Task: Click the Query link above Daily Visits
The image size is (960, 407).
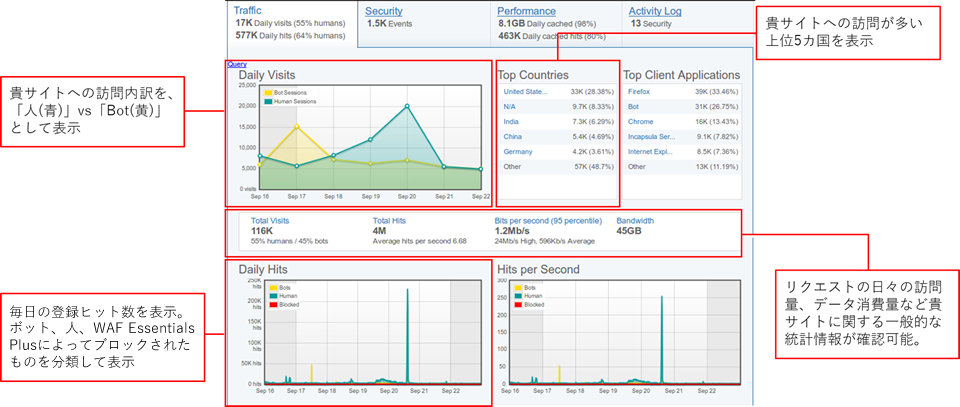Action: point(237,64)
